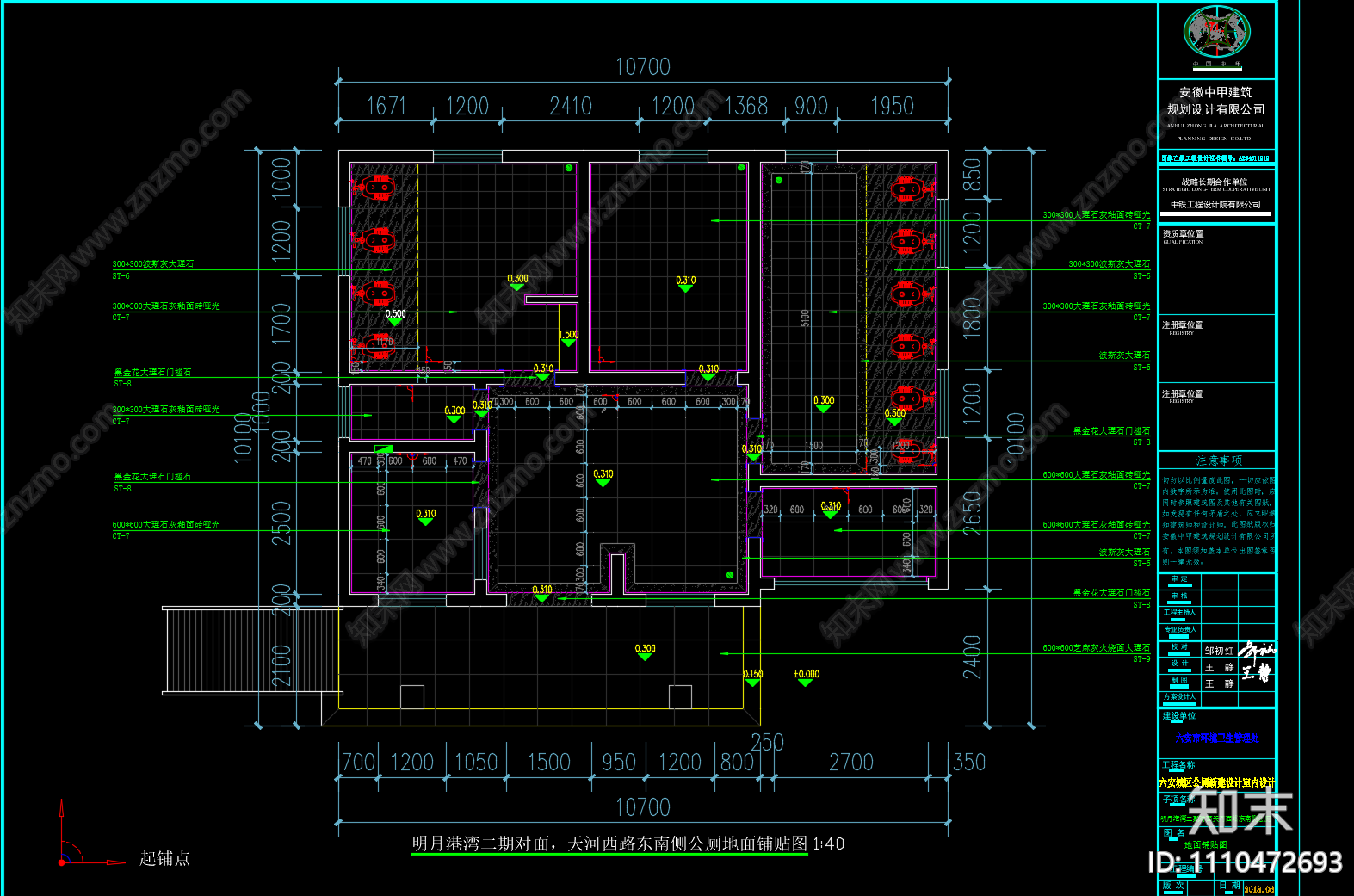This screenshot has width=1354, height=896.
Task: Select the '起铺点' label
Action: click(x=164, y=858)
